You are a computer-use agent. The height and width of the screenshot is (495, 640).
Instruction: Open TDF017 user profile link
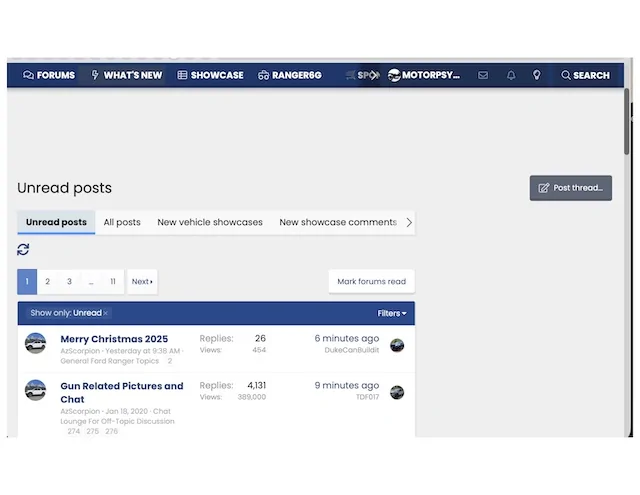[x=367, y=397]
